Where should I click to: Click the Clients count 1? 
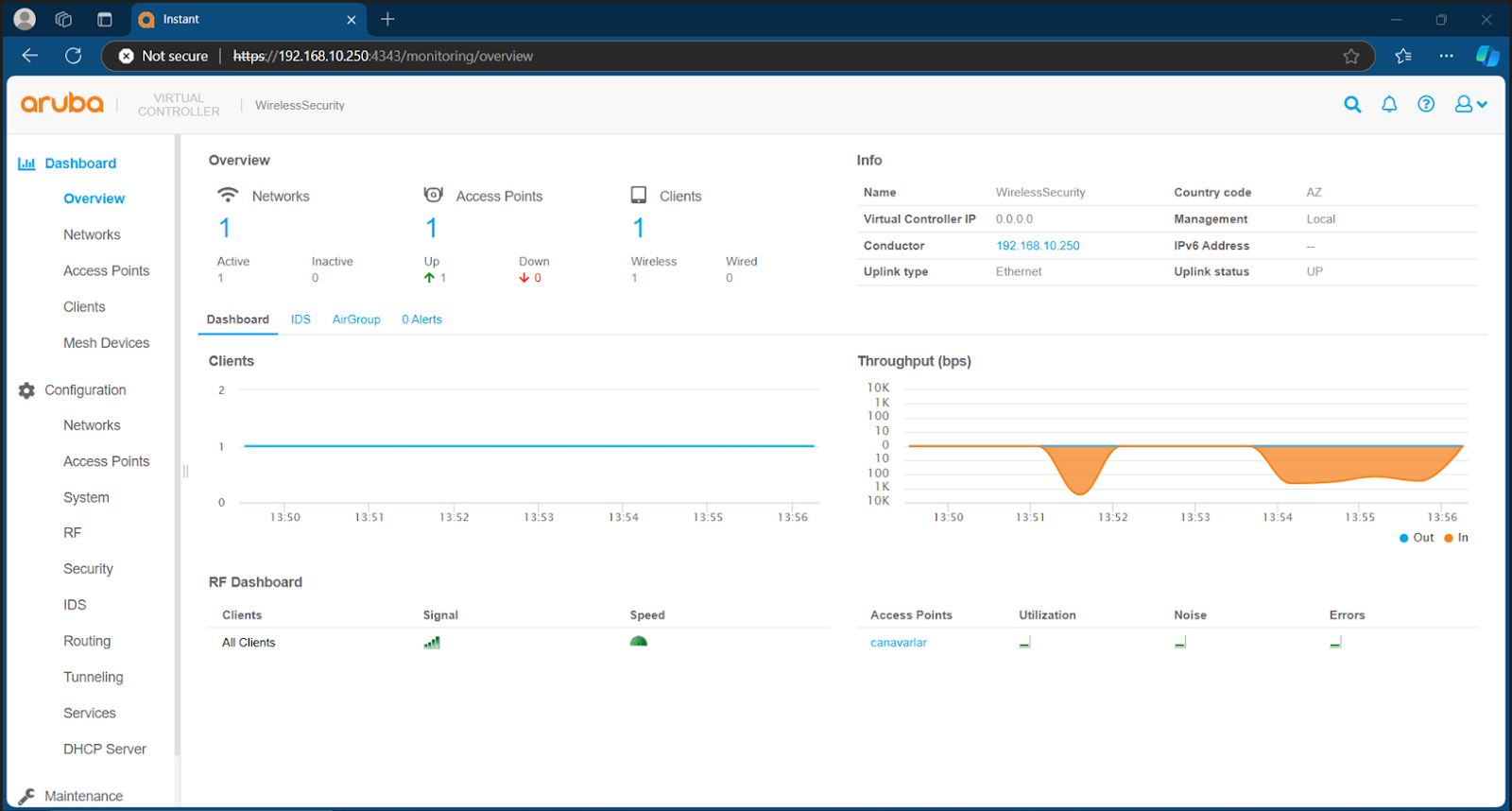pos(638,228)
